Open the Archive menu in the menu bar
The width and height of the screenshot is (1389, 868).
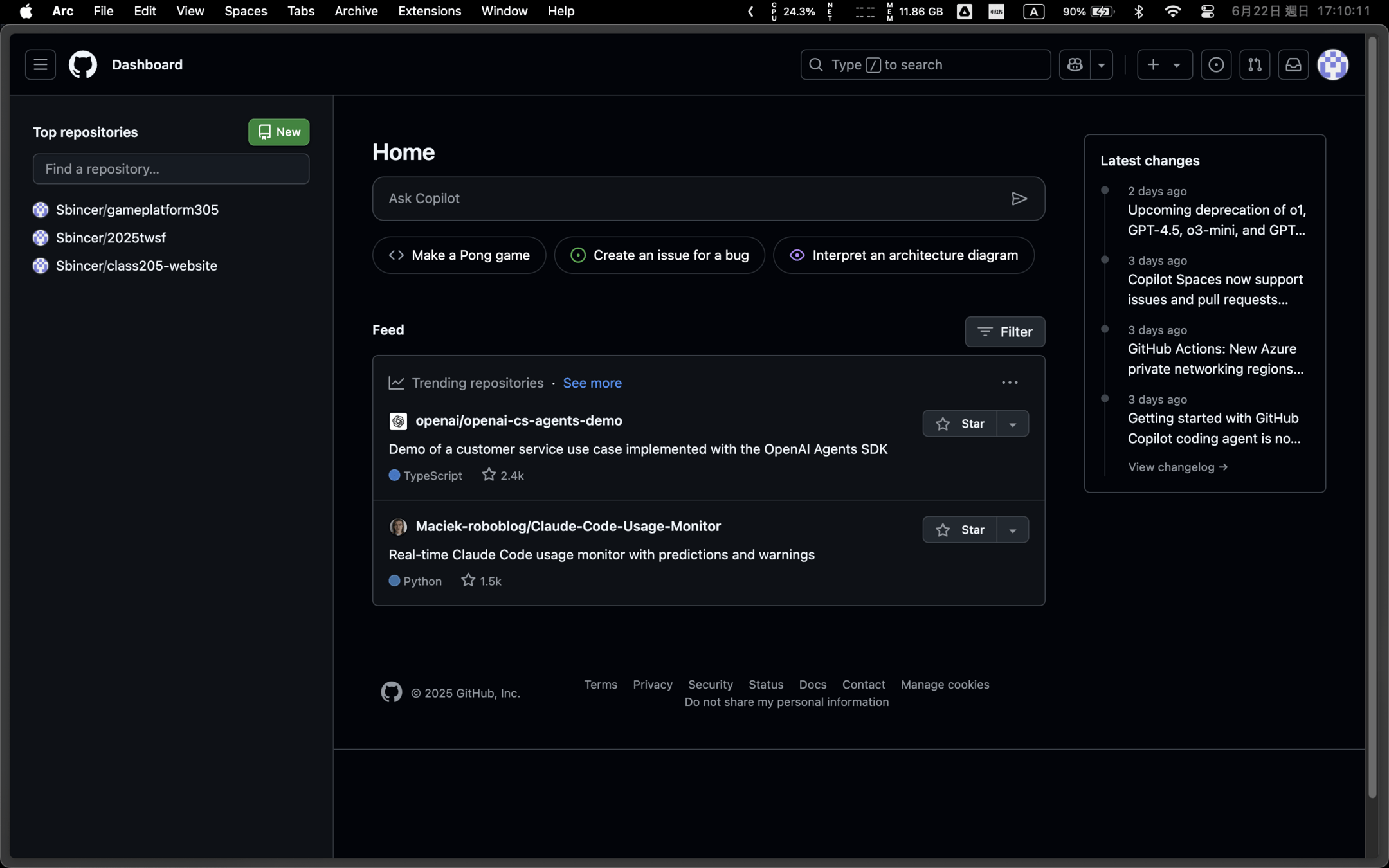[x=356, y=11]
